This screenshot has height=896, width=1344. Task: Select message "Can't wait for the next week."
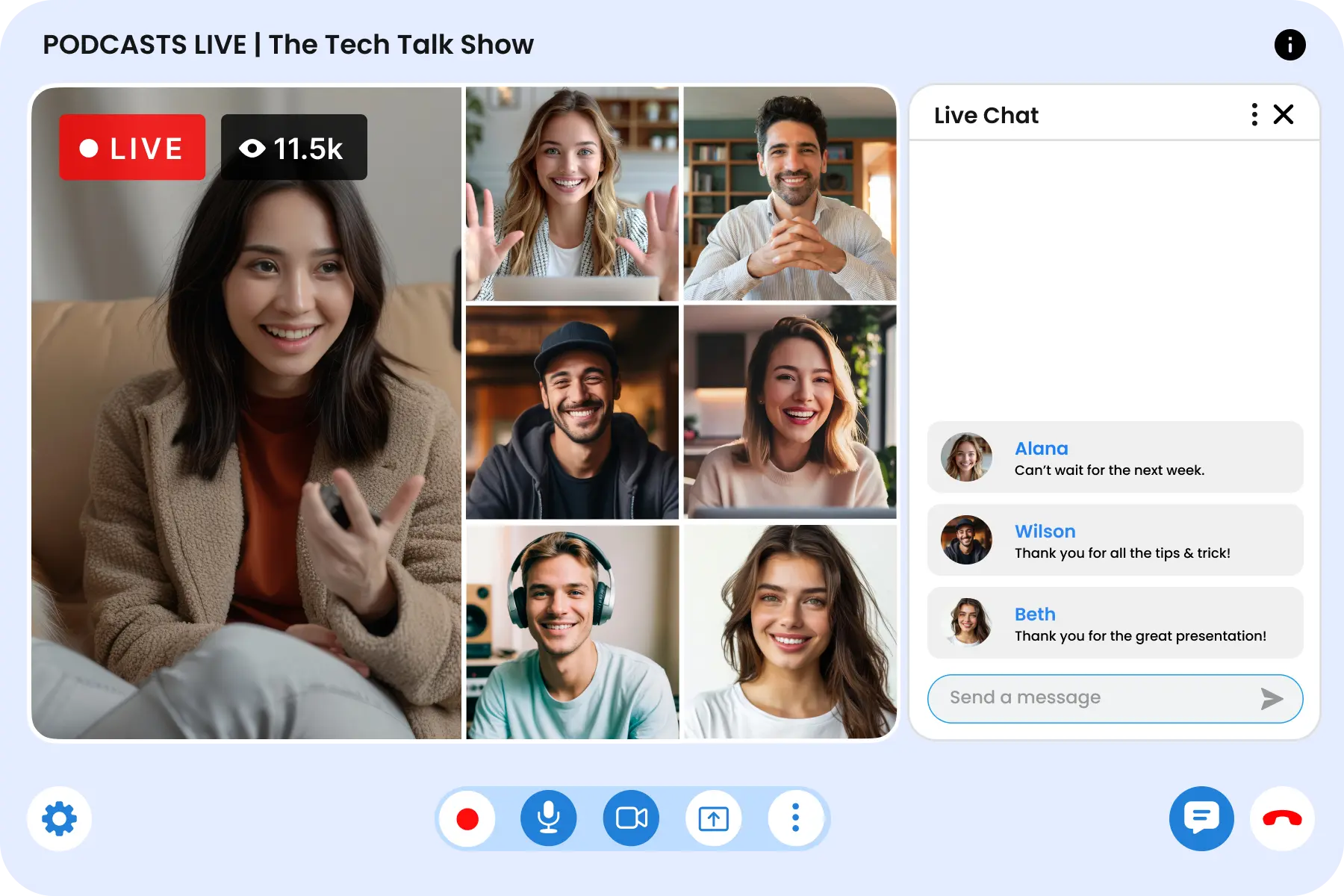[1109, 470]
